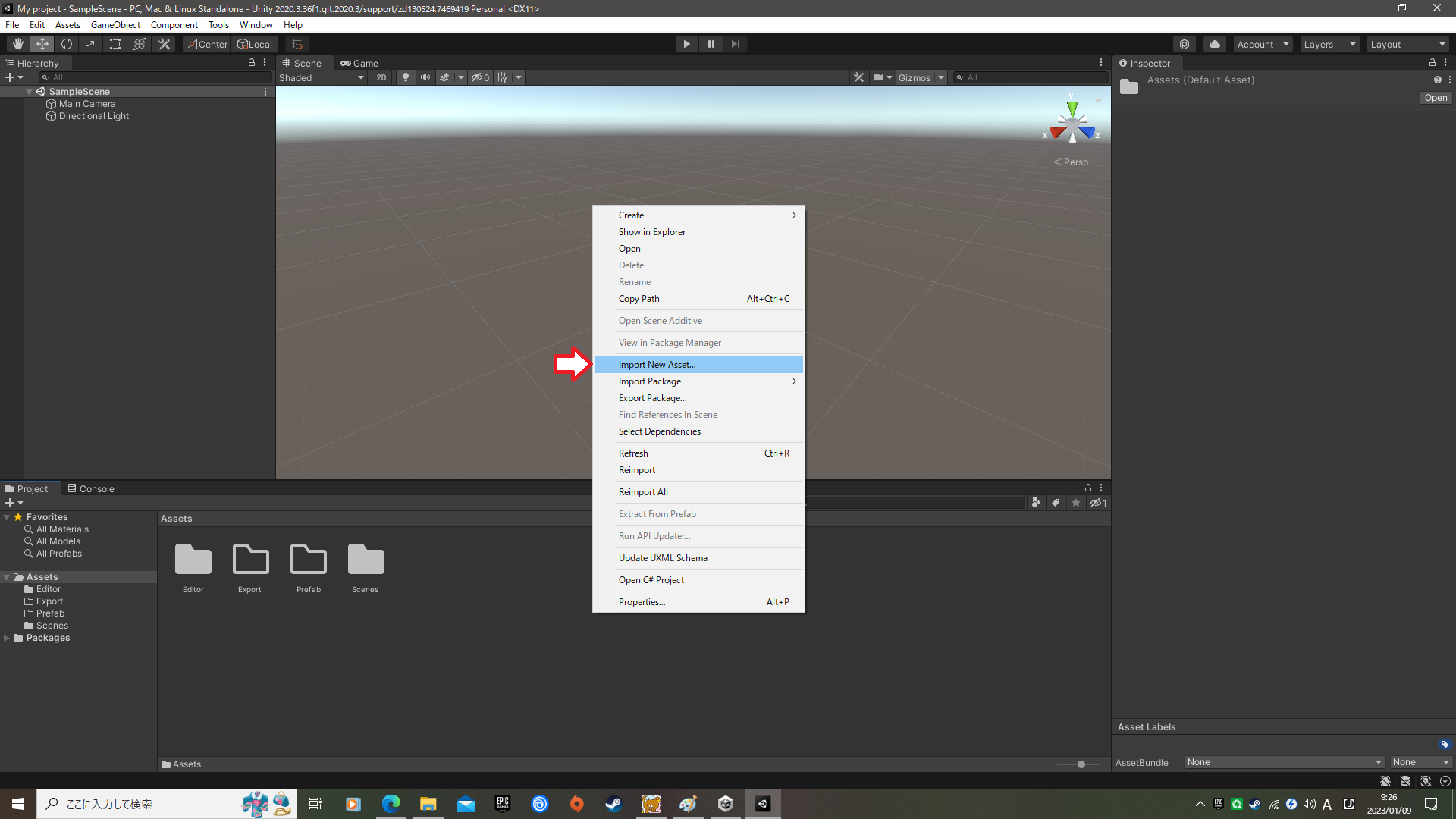Expand the Packages folder tree
This screenshot has height=819, width=1456.
[x=7, y=638]
